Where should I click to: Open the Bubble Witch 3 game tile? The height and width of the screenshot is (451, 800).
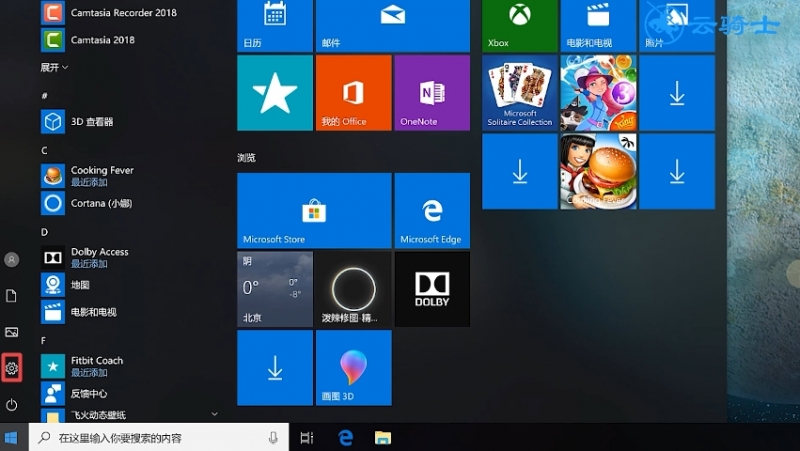598,93
